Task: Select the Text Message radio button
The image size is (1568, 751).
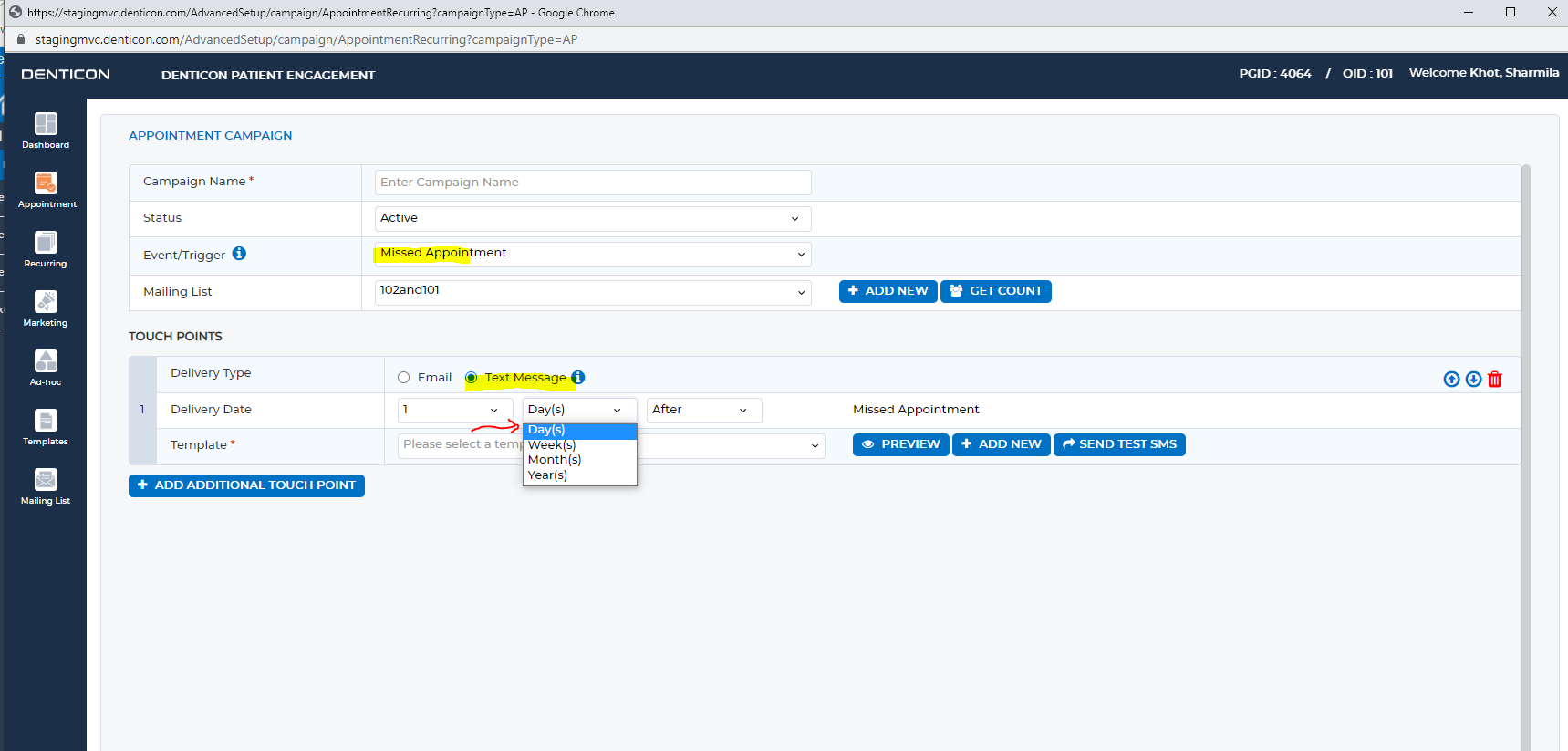Action: click(471, 378)
